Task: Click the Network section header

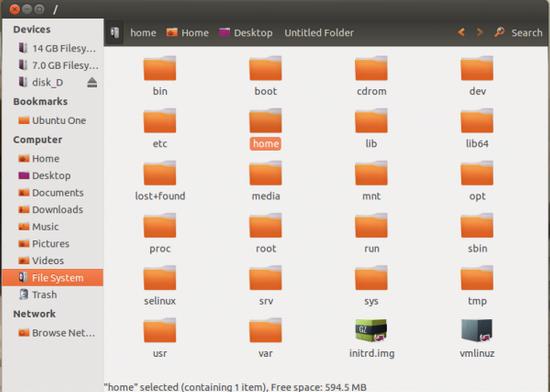Action: pyautogui.click(x=34, y=313)
